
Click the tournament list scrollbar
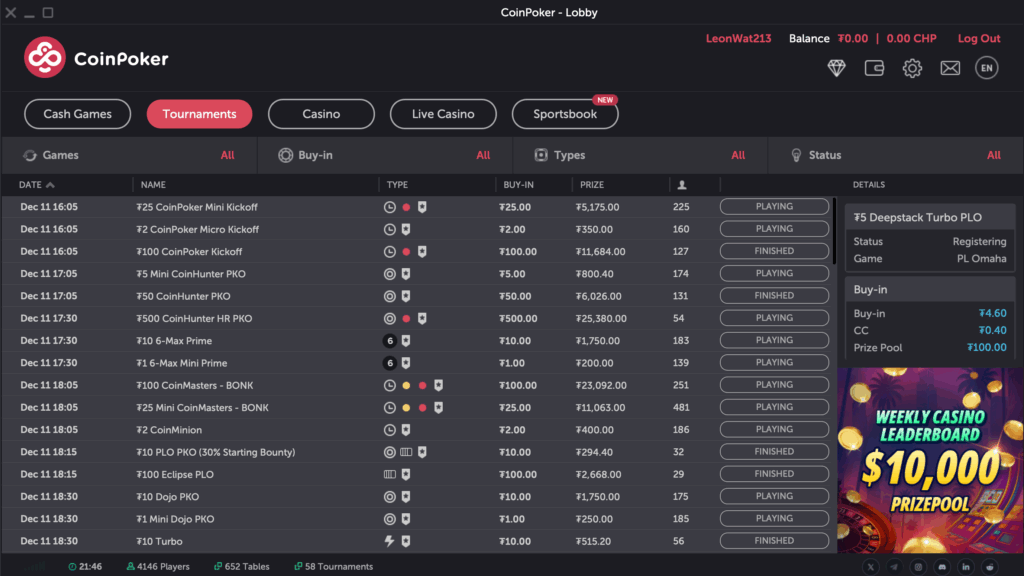click(834, 230)
